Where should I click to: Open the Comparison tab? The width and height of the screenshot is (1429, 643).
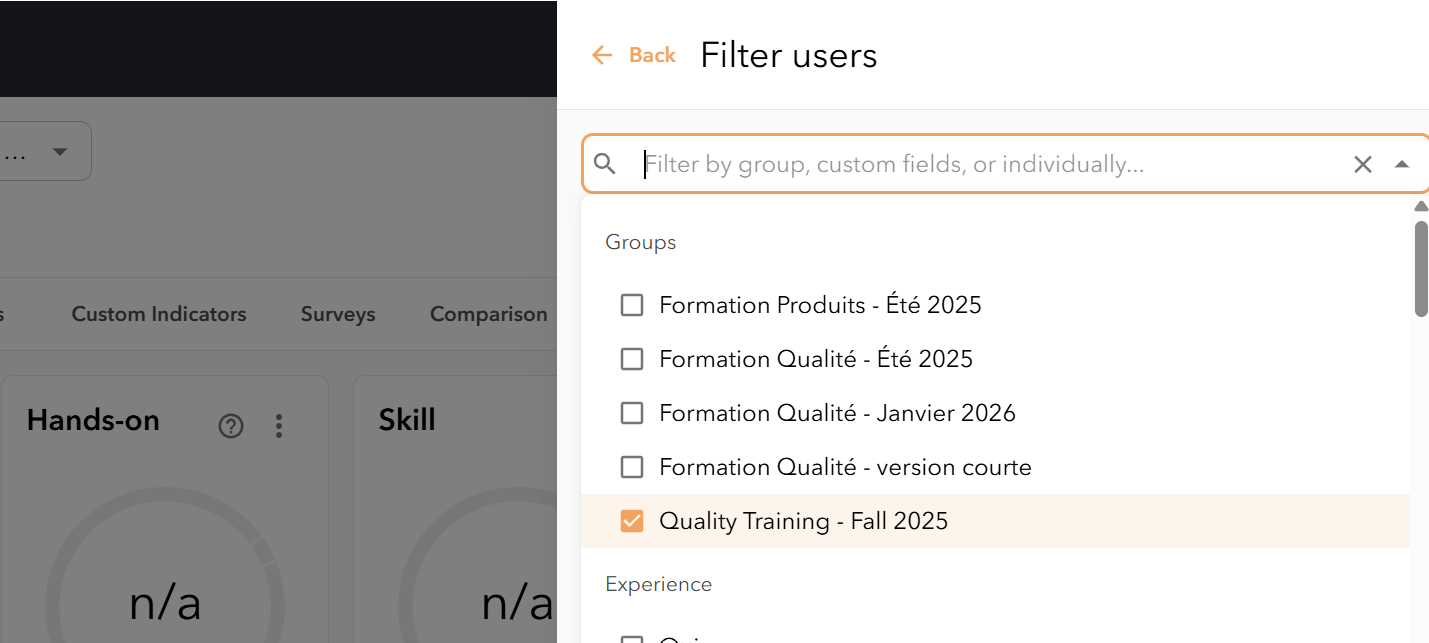[x=489, y=314]
